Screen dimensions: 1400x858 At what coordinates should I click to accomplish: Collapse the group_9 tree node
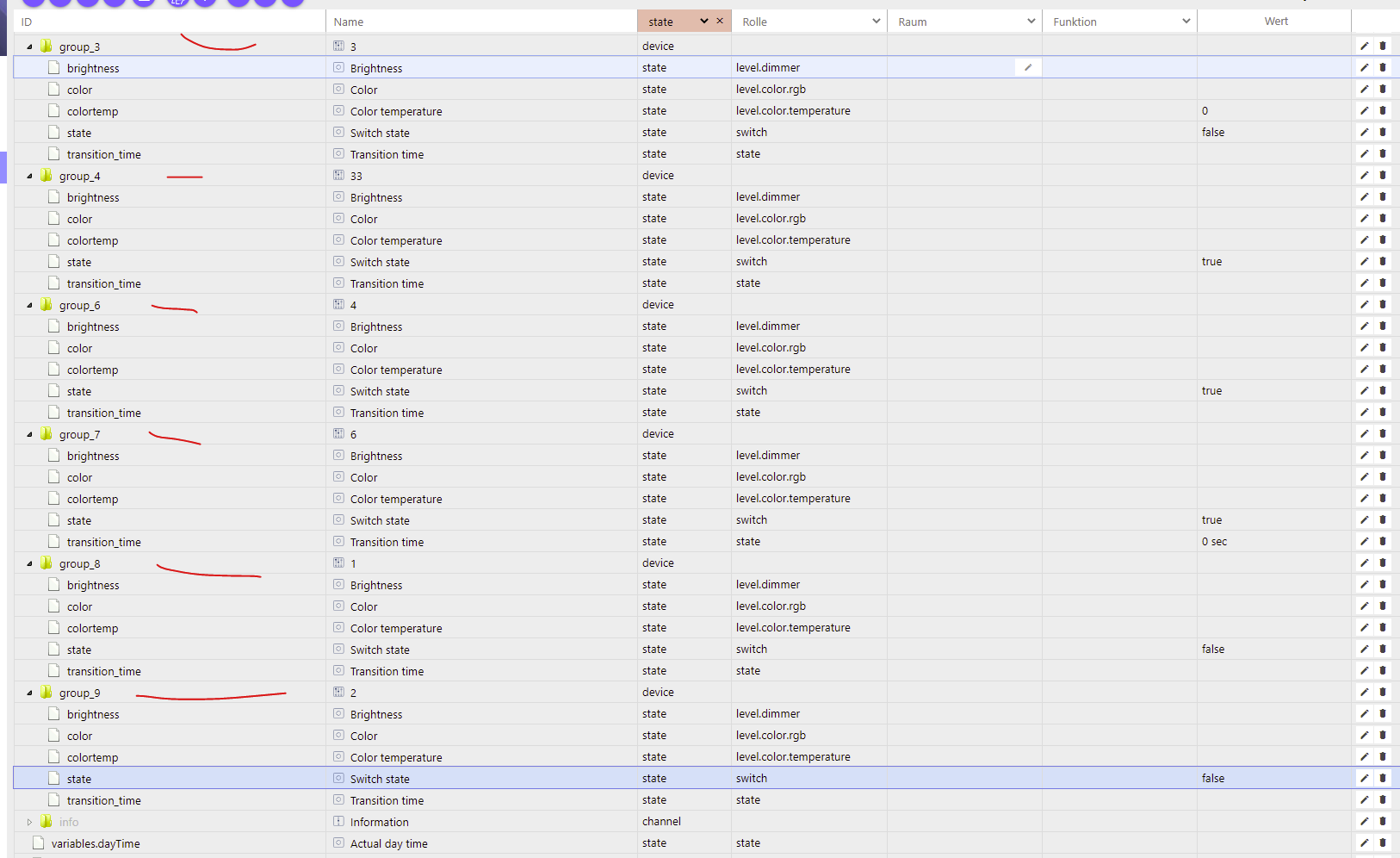tap(29, 693)
